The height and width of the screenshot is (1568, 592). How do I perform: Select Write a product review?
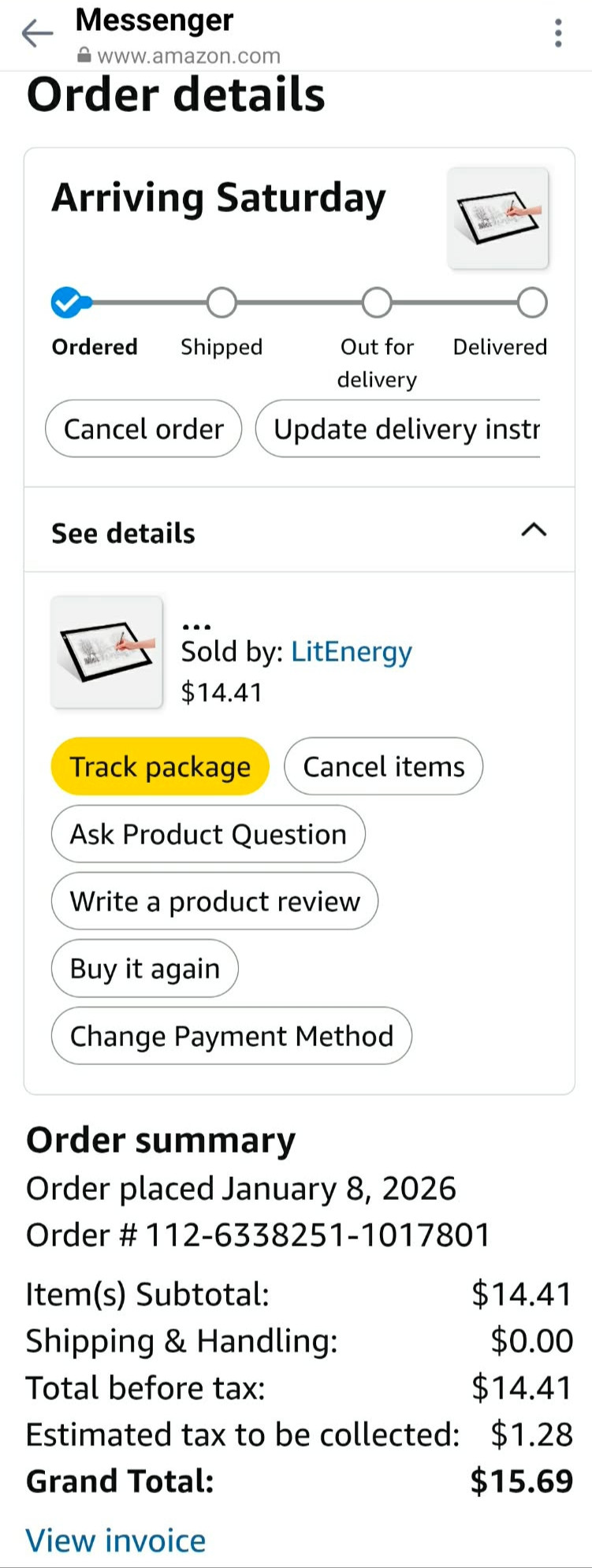(214, 901)
